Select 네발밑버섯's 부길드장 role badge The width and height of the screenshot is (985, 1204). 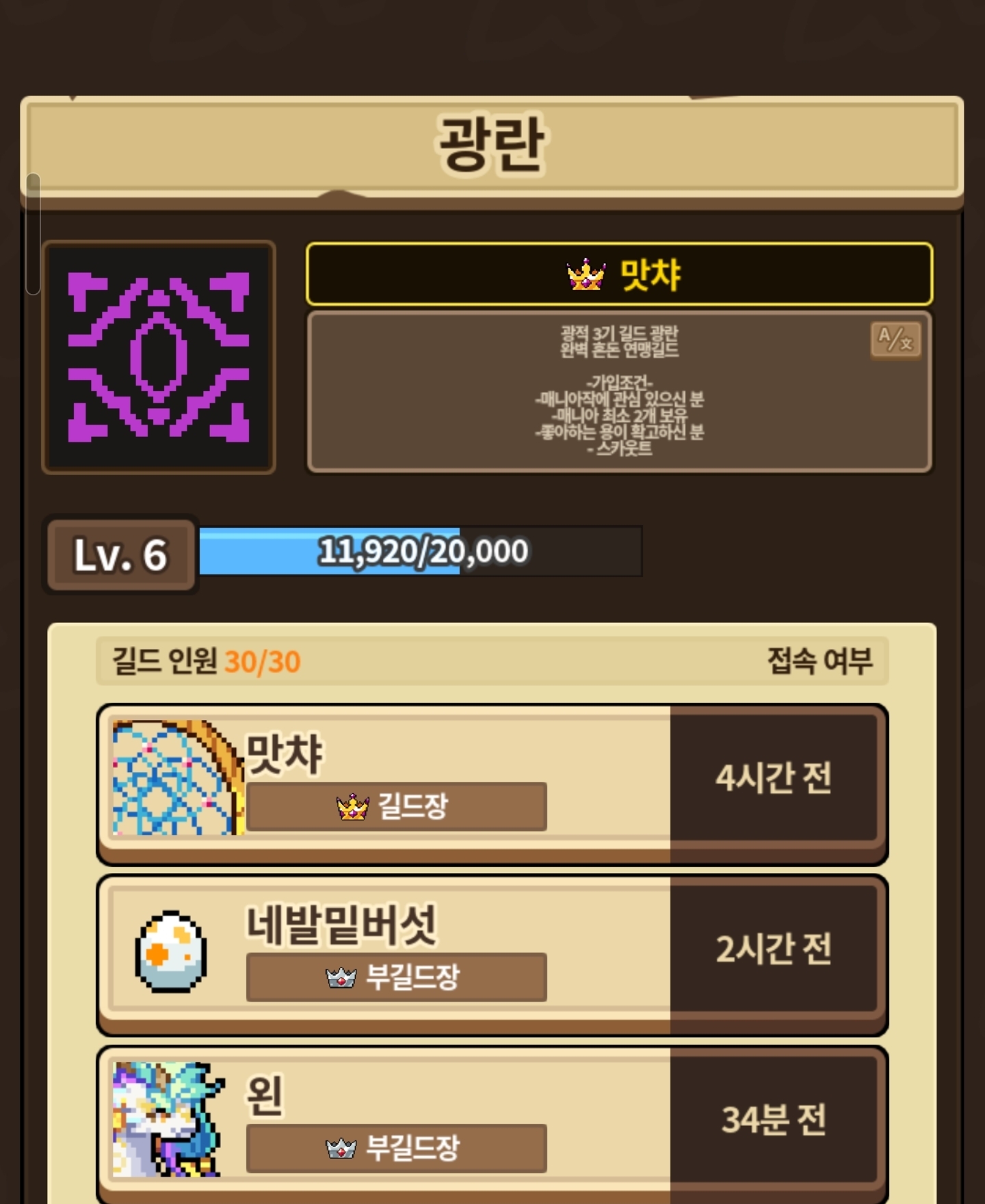[397, 978]
